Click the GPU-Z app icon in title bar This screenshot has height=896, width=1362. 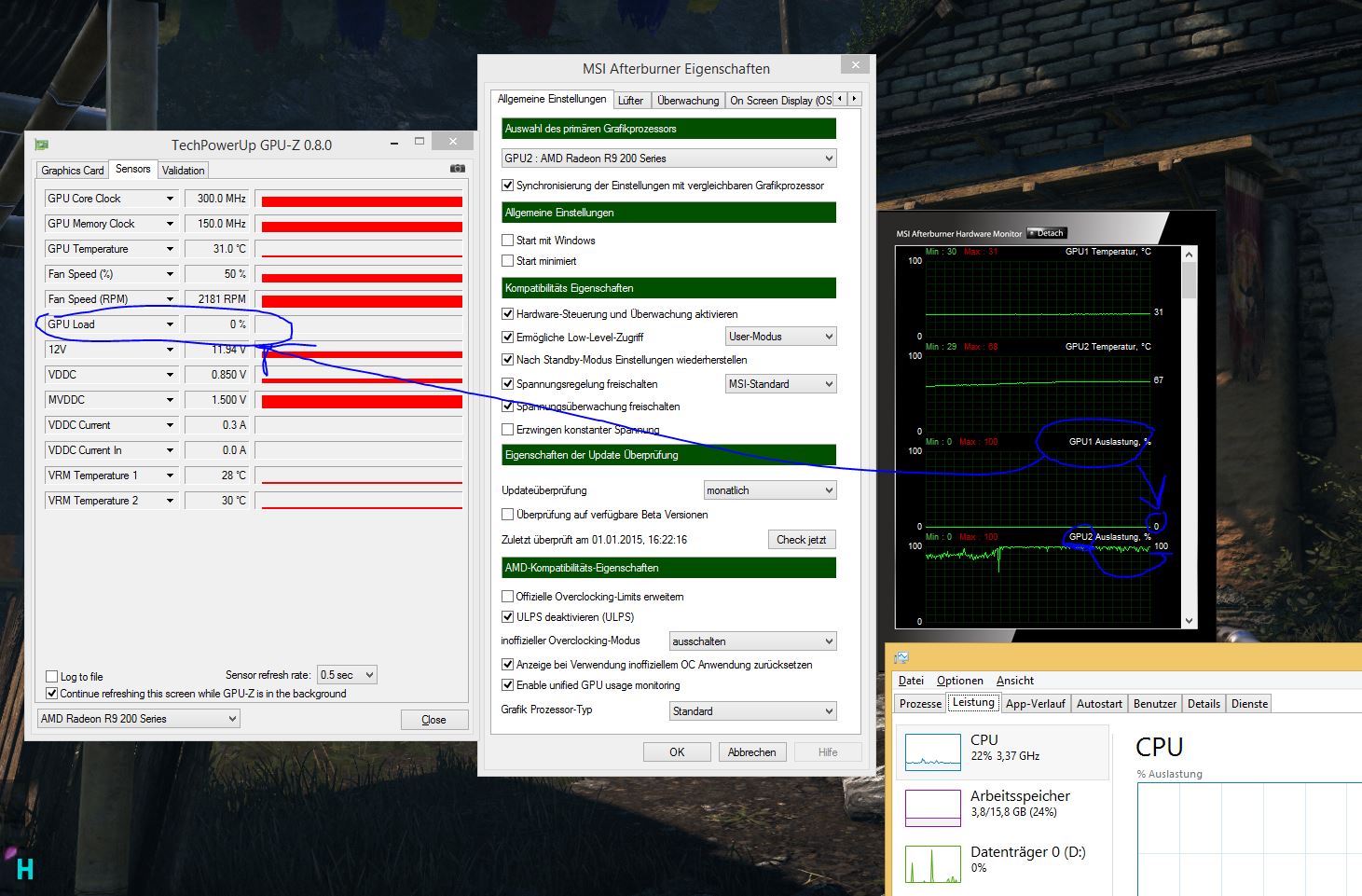coord(41,145)
